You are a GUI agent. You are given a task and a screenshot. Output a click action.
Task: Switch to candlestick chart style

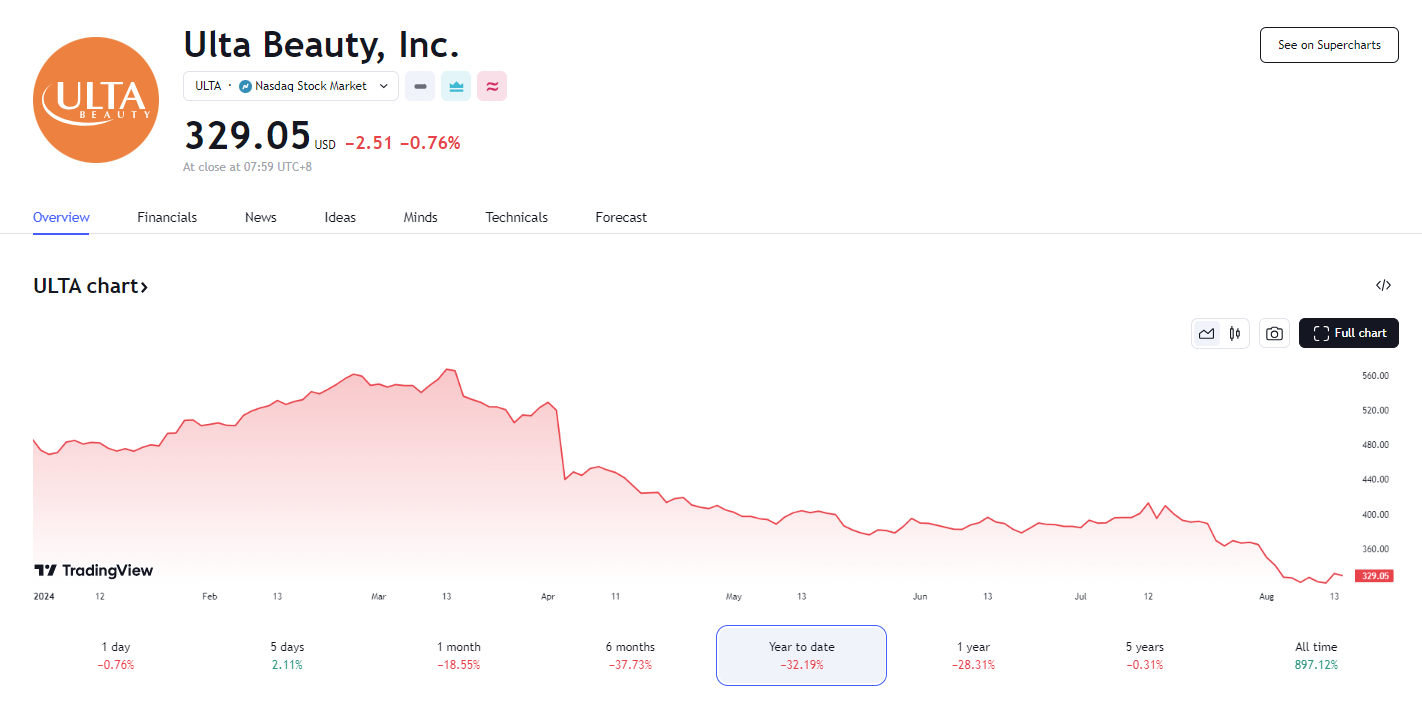coord(1235,333)
